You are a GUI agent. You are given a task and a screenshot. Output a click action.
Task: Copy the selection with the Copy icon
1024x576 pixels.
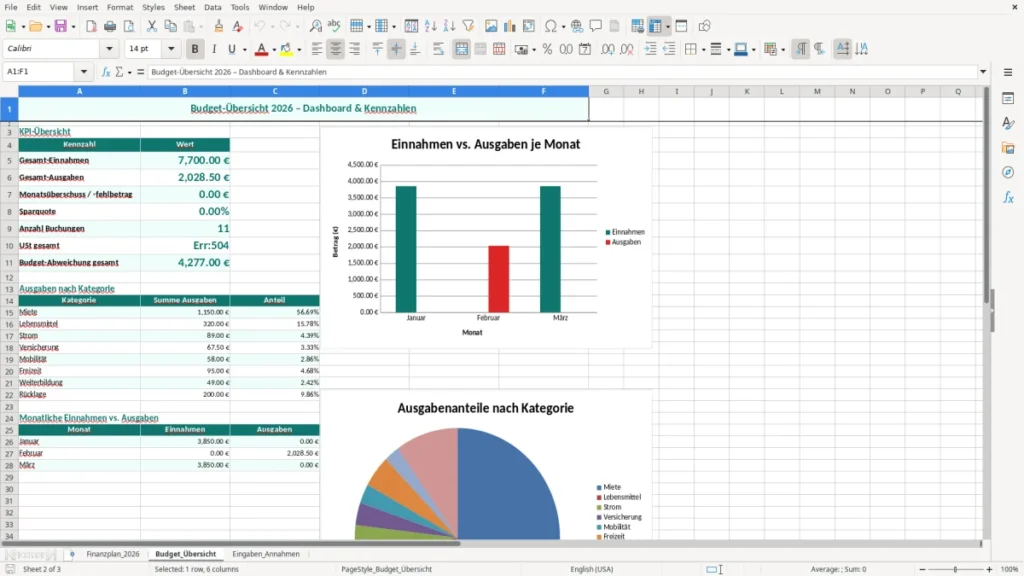point(170,26)
